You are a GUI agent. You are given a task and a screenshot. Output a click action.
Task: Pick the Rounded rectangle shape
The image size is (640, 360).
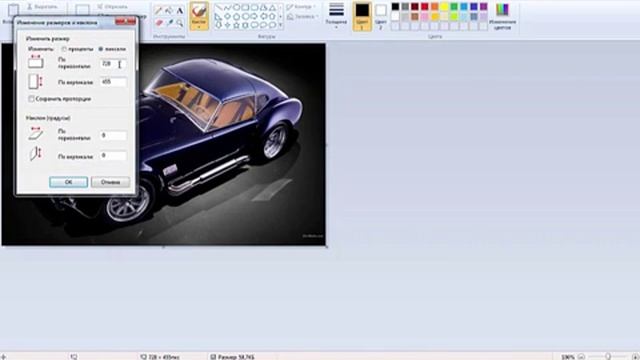tap(254, 7)
